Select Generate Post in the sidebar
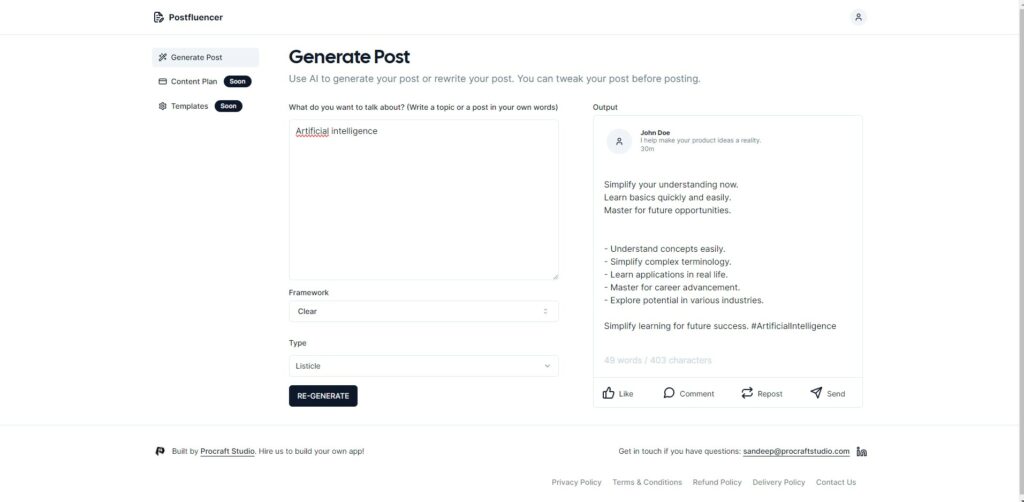Viewport: 1024px width, 502px height. point(206,57)
